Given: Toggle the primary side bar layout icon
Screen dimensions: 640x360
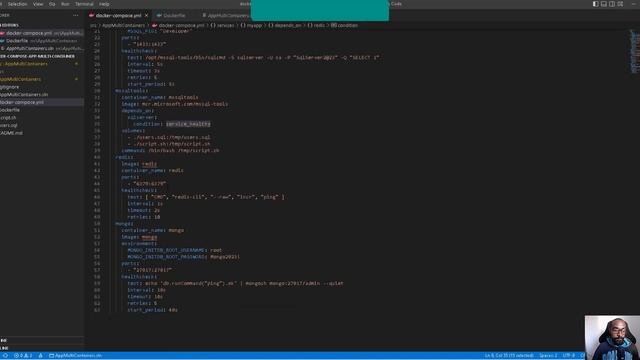Looking at the screenshot, I should 596,4.
